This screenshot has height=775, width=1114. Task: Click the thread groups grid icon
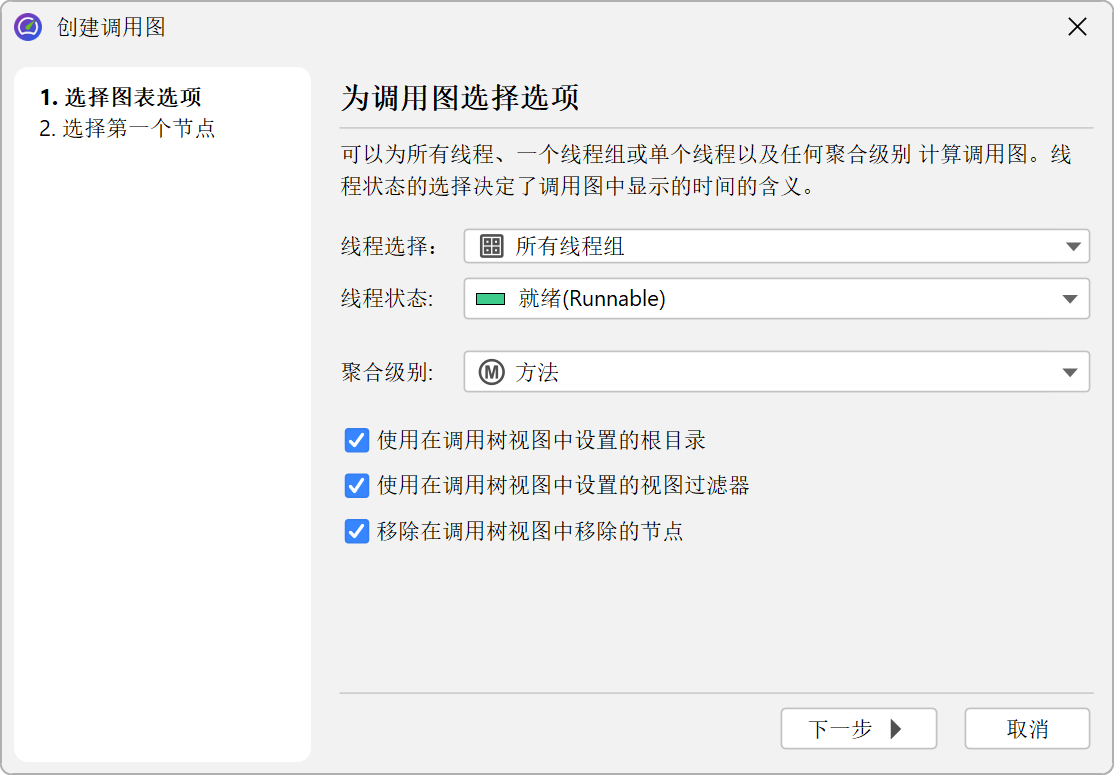pyautogui.click(x=491, y=246)
